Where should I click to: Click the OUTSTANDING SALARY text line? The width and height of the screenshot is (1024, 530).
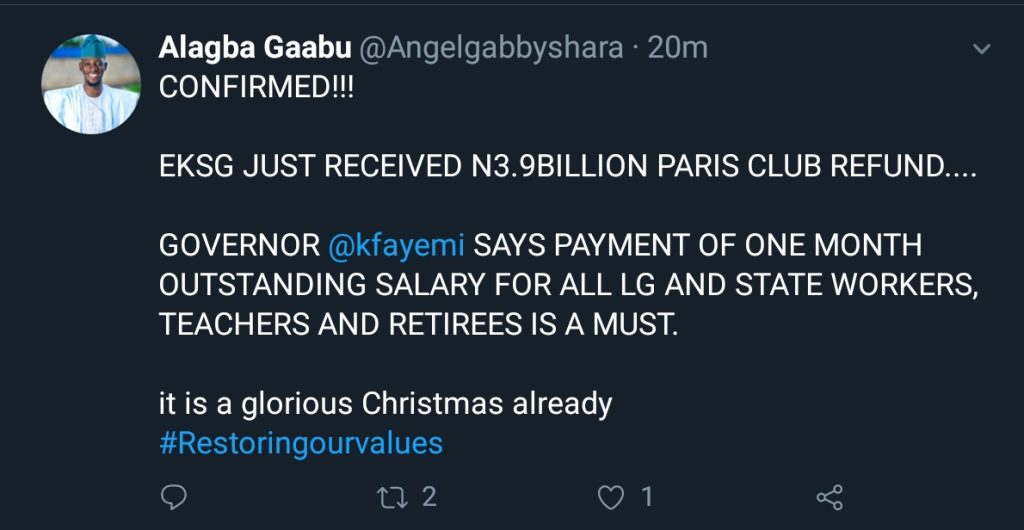566,285
